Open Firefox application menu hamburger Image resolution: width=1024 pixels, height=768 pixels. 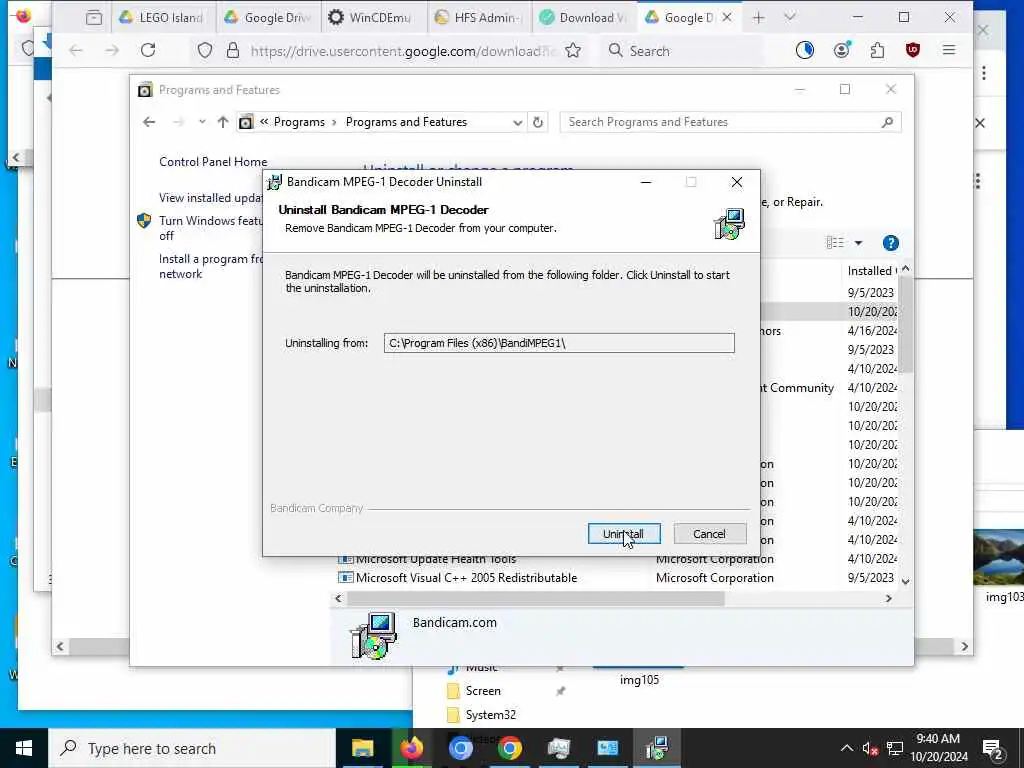(x=949, y=50)
